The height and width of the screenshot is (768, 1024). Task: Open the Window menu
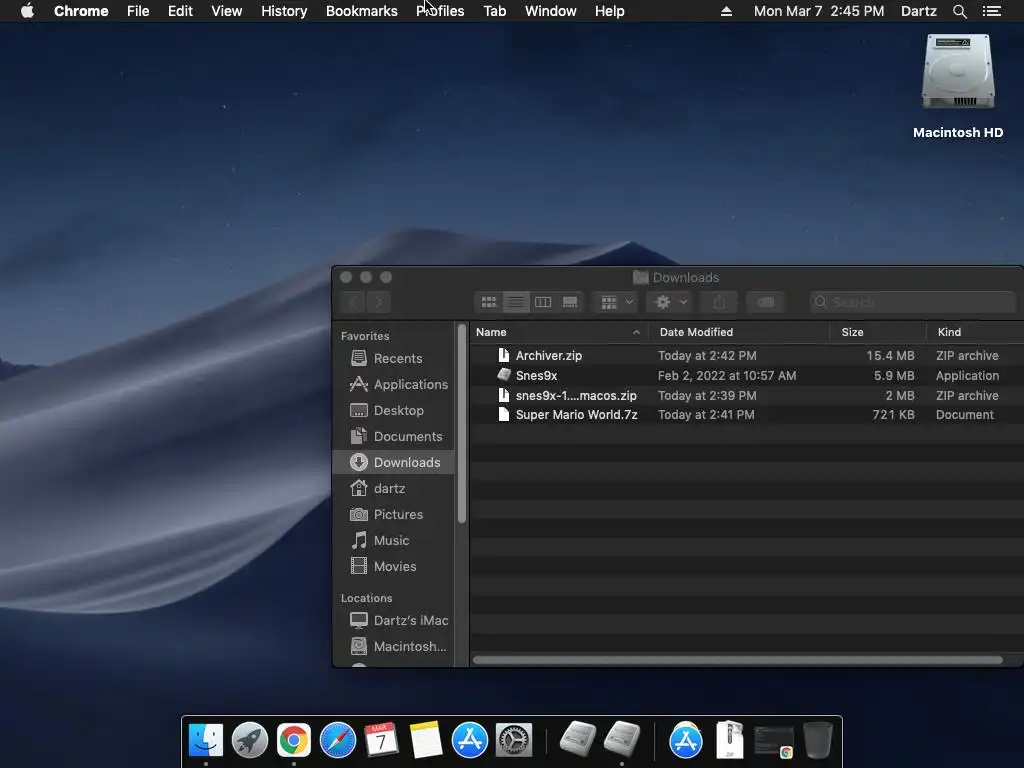(x=551, y=11)
